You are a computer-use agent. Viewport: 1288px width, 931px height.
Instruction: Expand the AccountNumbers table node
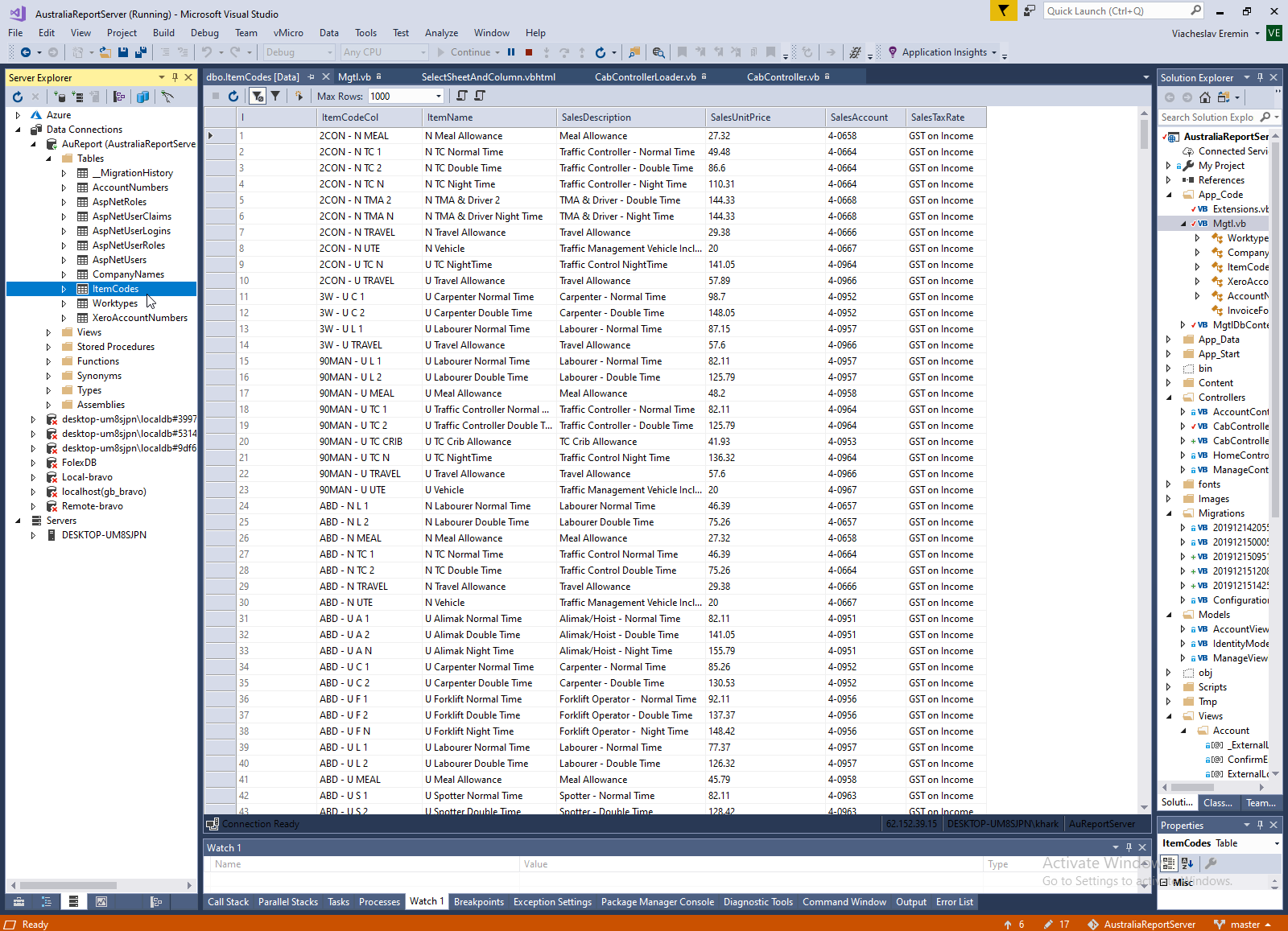click(64, 187)
